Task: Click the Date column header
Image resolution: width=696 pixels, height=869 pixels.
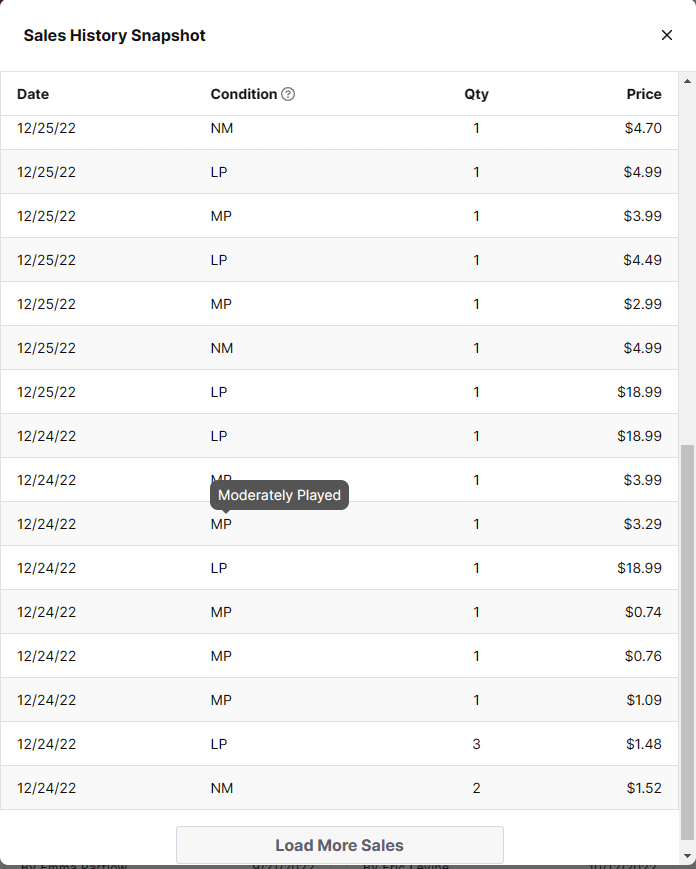Action: point(33,94)
